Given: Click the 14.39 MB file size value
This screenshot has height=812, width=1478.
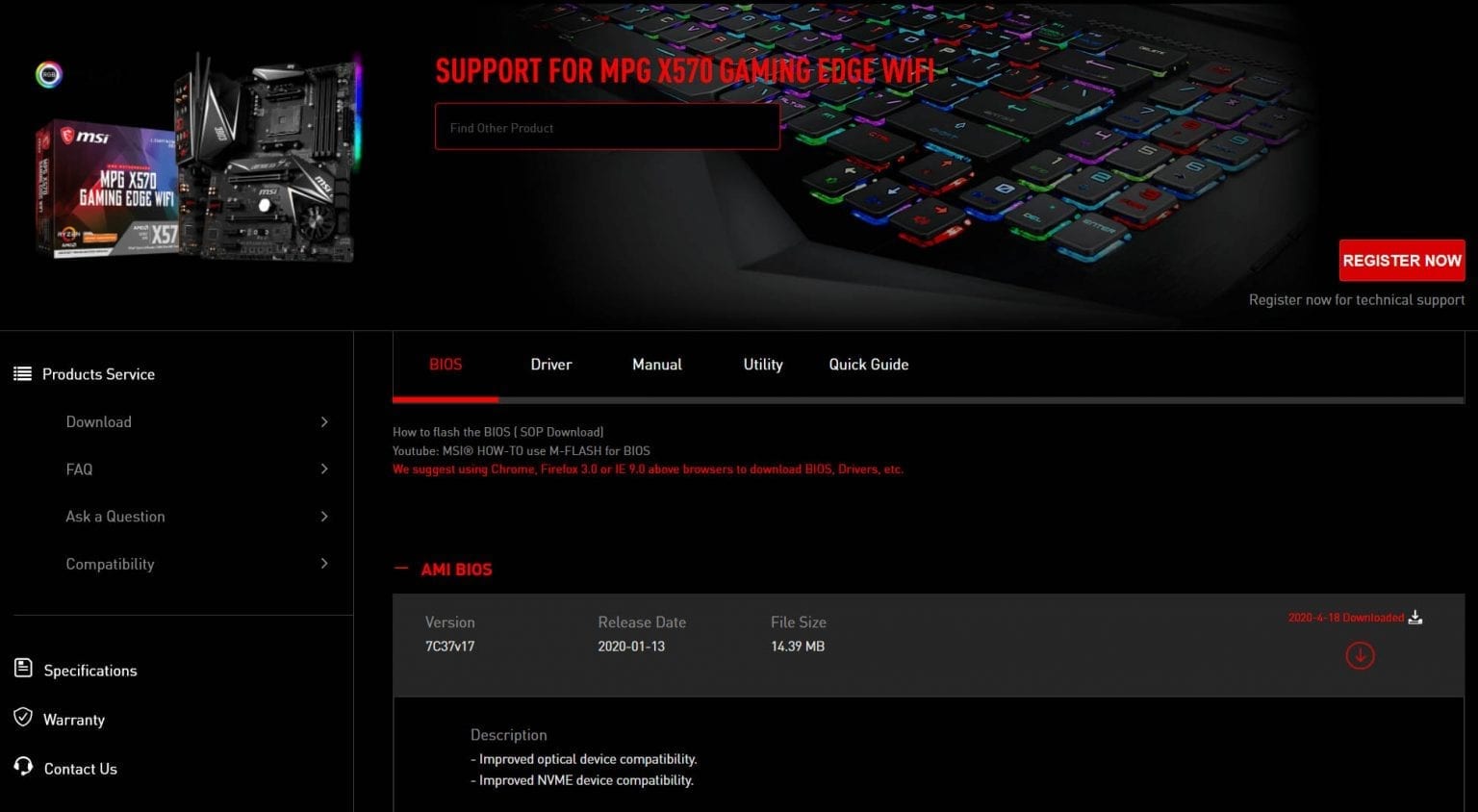Looking at the screenshot, I should pyautogui.click(x=798, y=647).
